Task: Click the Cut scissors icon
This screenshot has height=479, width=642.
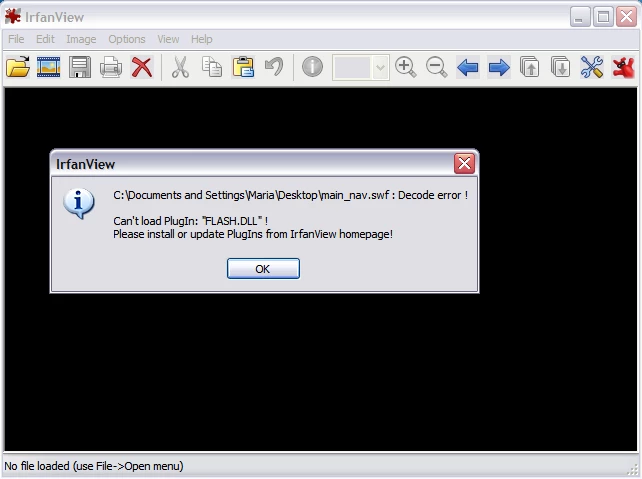Action: 180,67
